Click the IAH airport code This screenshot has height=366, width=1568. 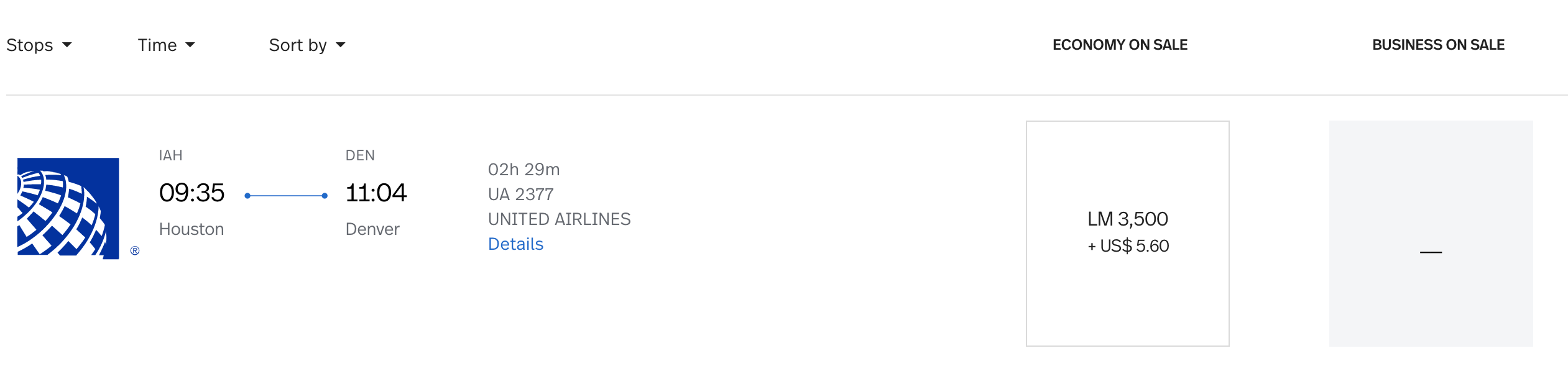pos(170,155)
